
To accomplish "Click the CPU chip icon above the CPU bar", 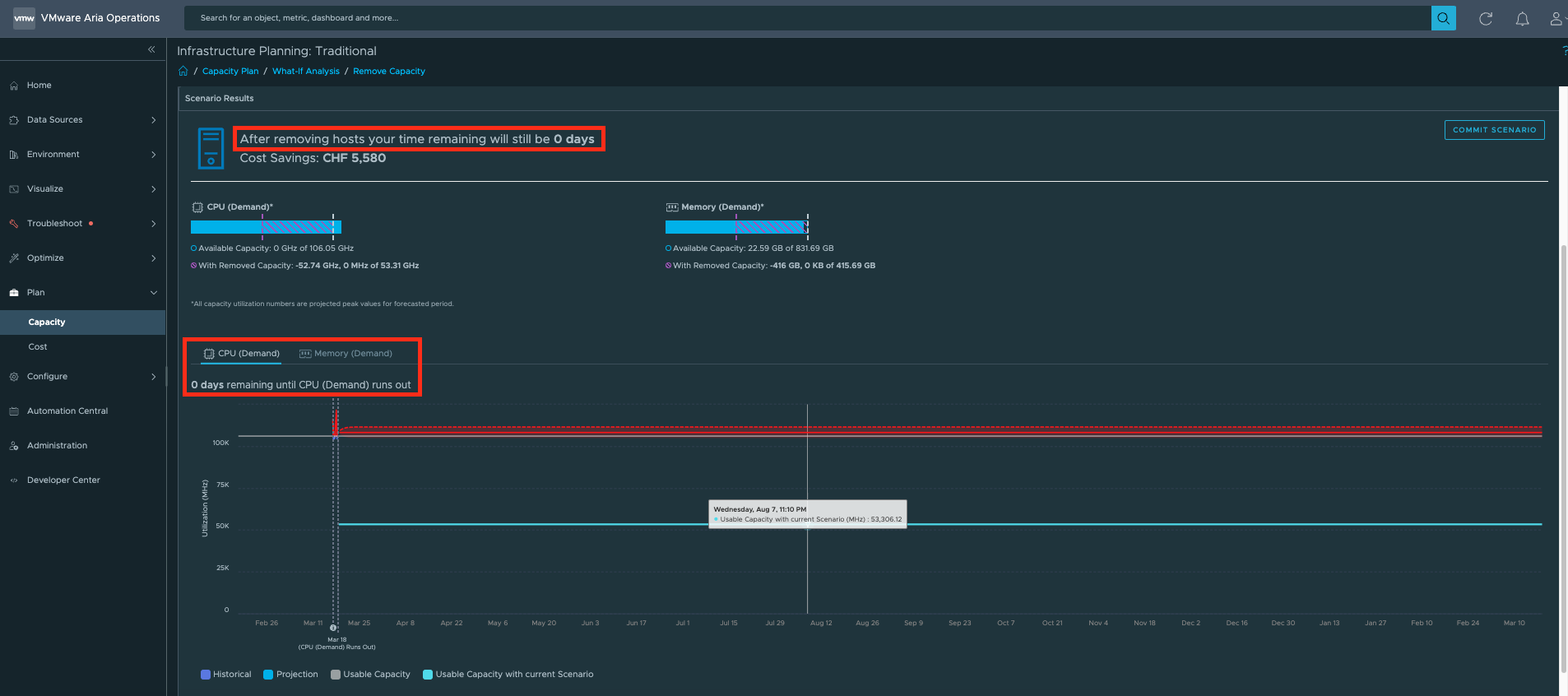I will click(x=197, y=207).
